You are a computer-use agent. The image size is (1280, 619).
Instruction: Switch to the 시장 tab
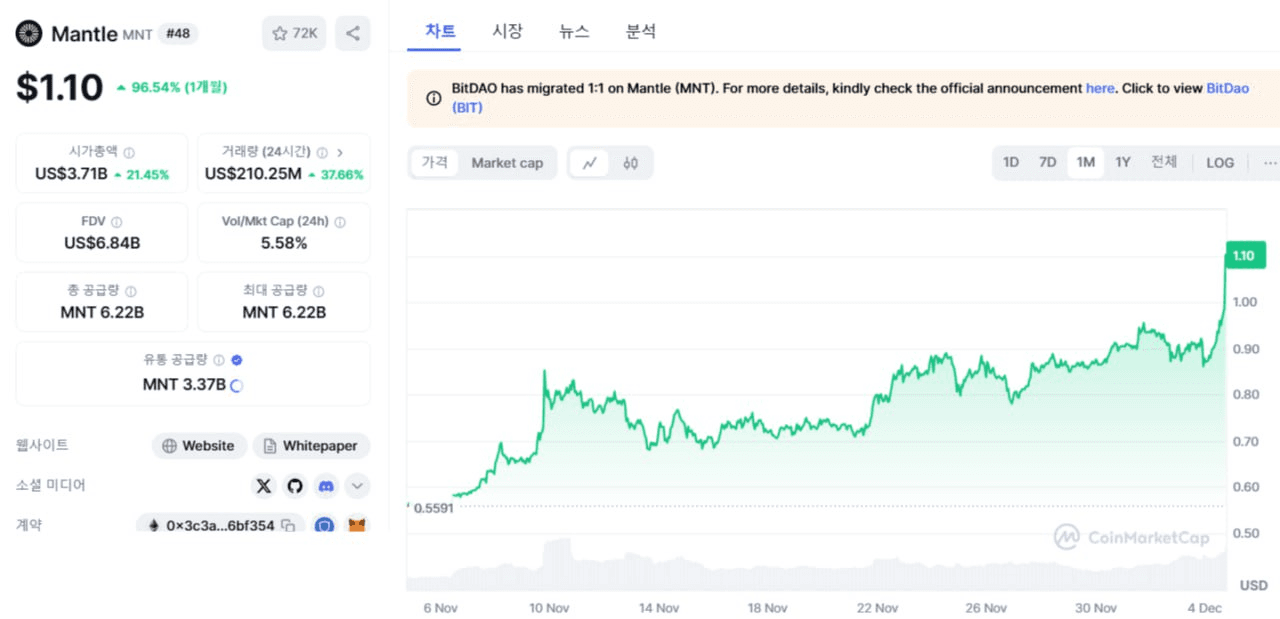pos(507,31)
